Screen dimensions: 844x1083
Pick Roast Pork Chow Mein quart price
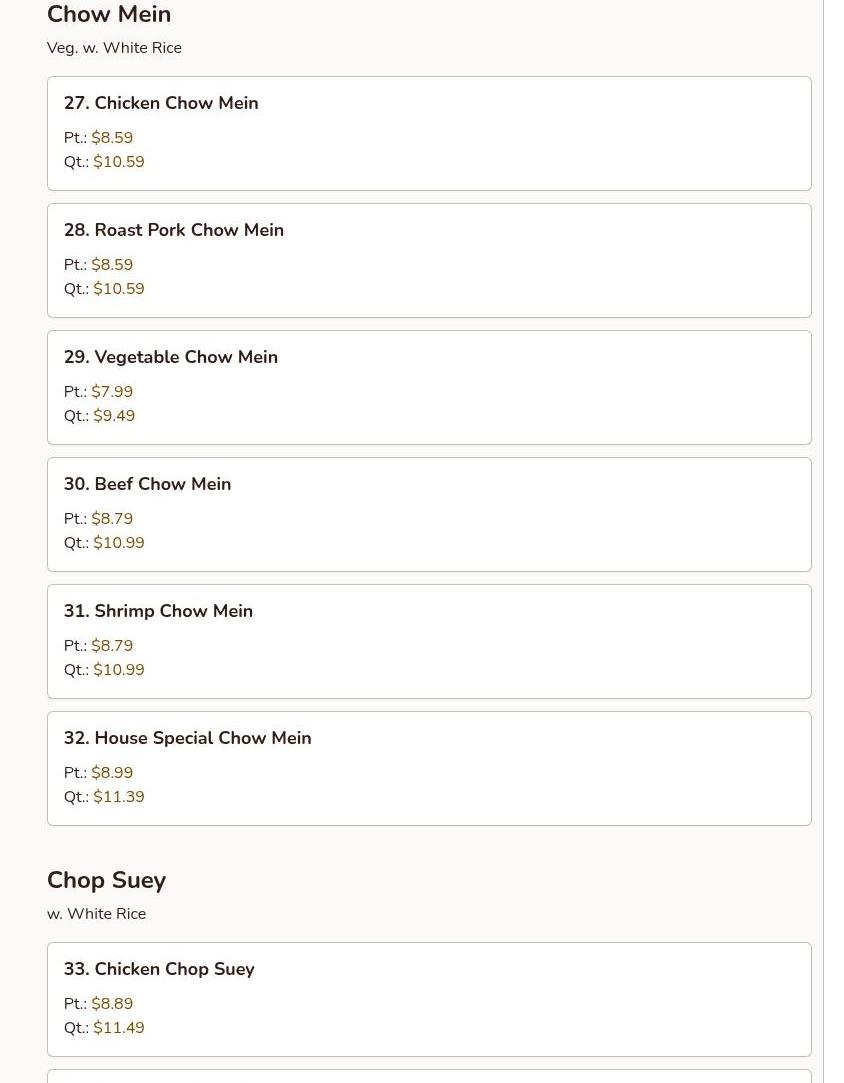tap(118, 289)
